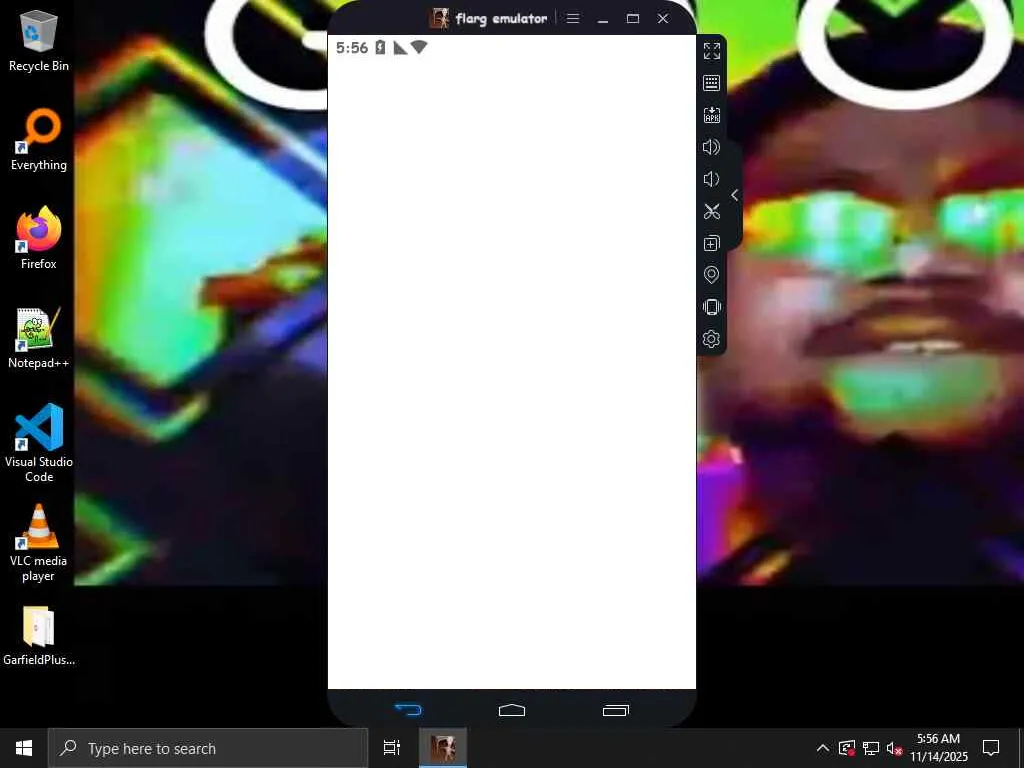Click the Android status bar time 5:56
This screenshot has width=1024, height=768.
point(352,47)
